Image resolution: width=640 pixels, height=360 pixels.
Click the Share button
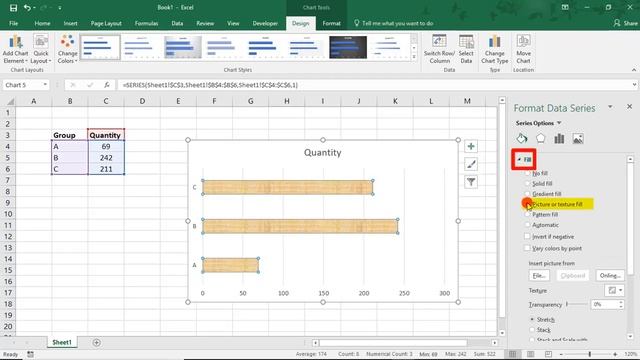click(x=625, y=23)
